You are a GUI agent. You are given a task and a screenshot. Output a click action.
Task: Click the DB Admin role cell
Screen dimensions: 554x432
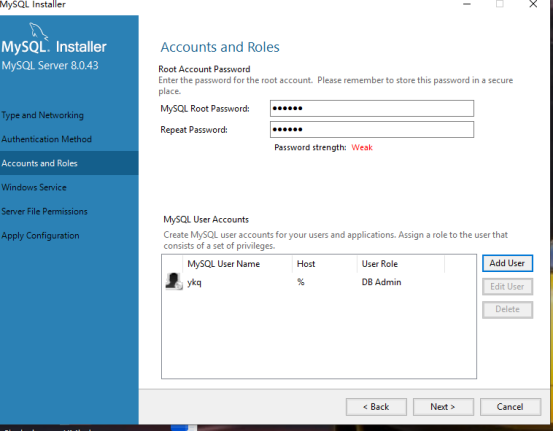click(381, 282)
